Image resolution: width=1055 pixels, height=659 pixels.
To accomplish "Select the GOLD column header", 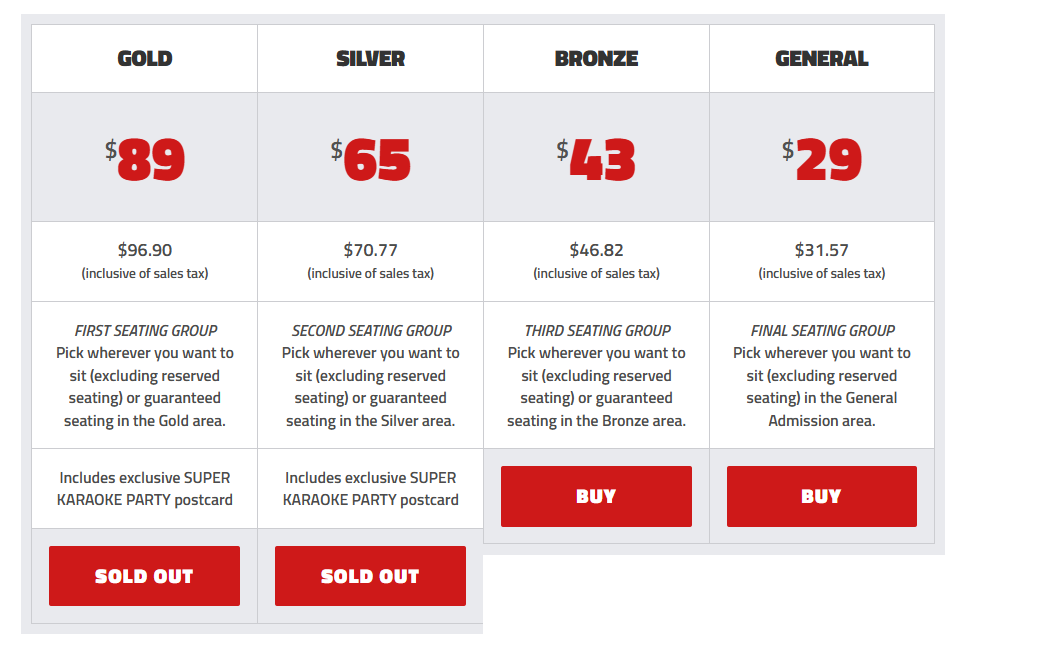I will (x=145, y=59).
